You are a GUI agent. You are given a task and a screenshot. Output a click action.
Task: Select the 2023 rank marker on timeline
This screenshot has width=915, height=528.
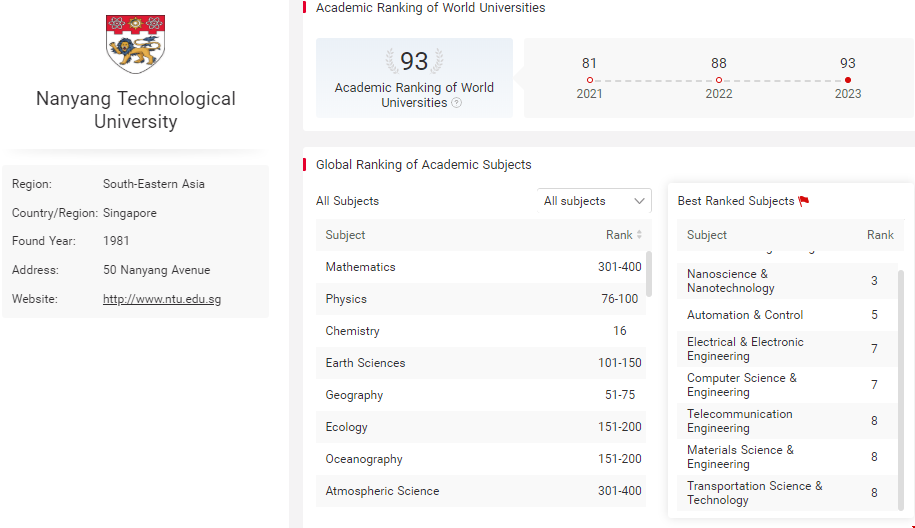pyautogui.click(x=848, y=80)
